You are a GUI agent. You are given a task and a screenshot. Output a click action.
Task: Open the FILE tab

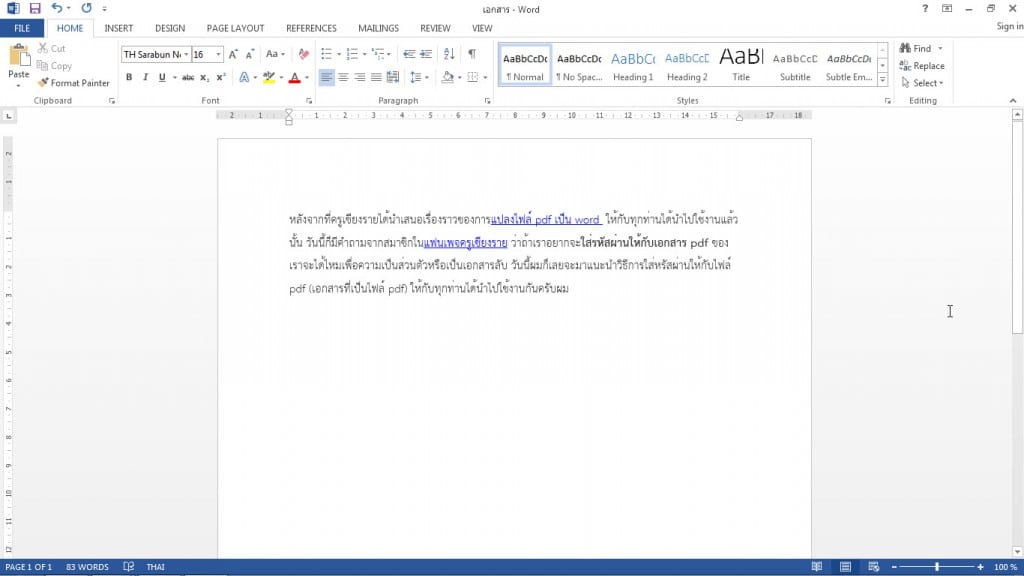[22, 28]
